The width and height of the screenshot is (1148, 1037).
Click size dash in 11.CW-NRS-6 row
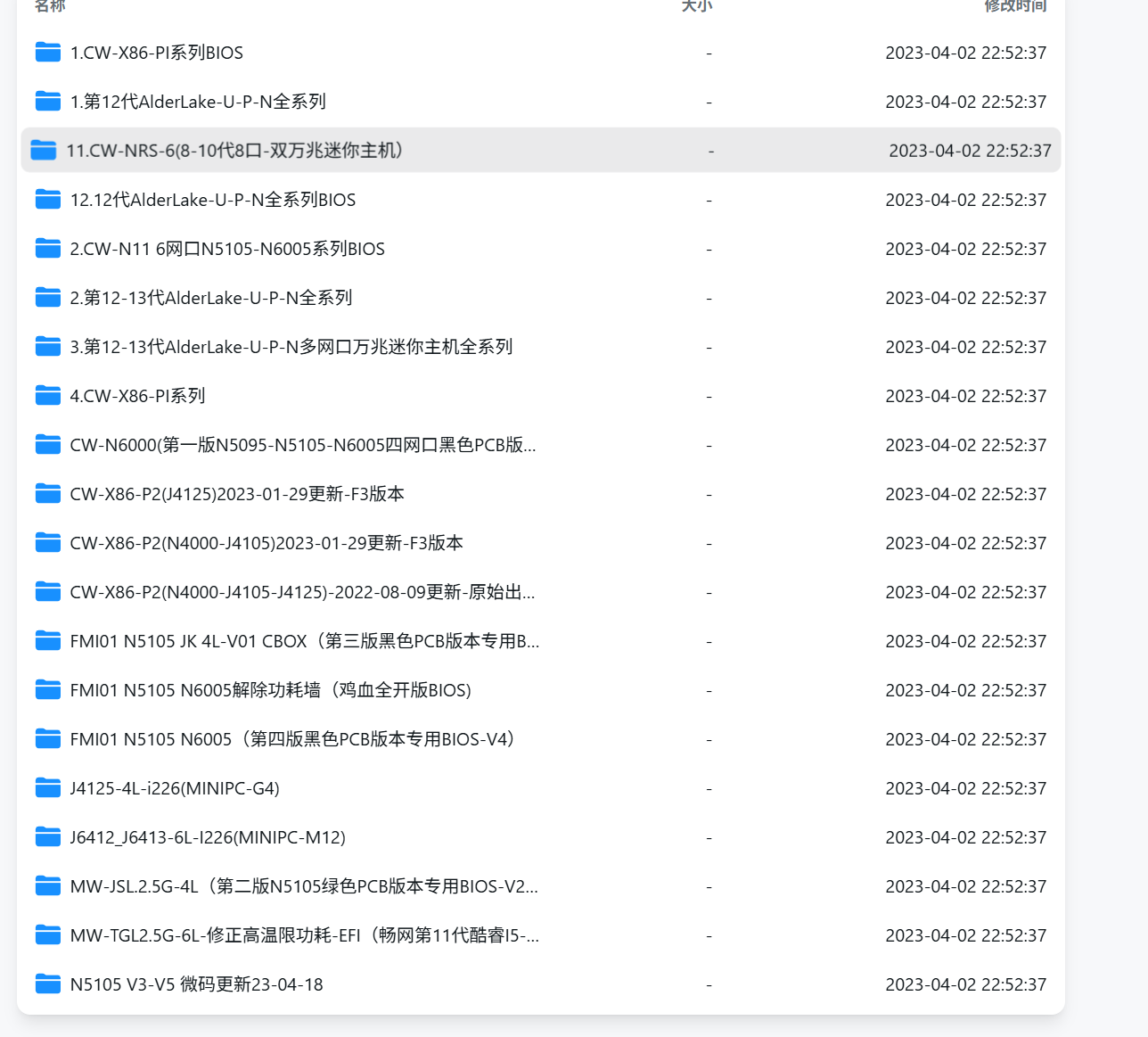[711, 152]
